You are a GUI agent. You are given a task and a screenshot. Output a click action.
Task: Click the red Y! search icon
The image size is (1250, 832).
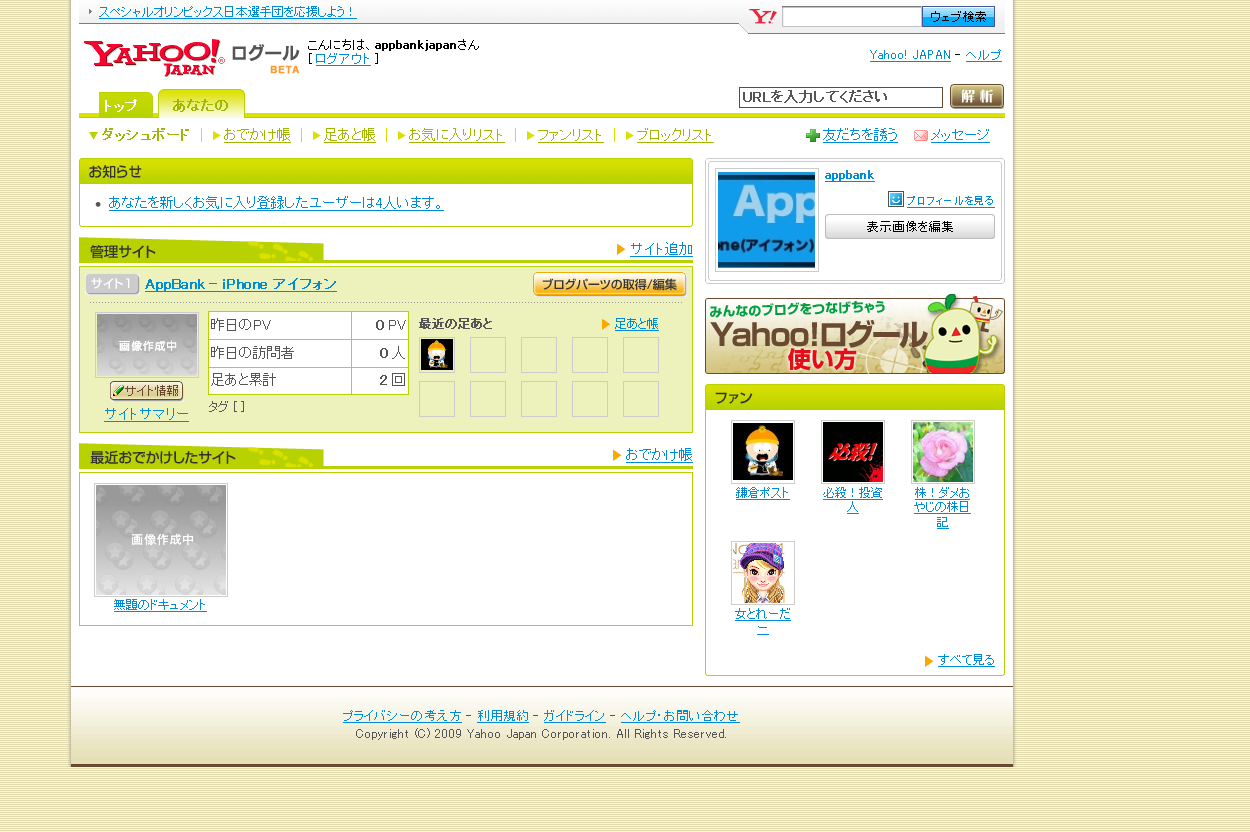click(x=763, y=17)
